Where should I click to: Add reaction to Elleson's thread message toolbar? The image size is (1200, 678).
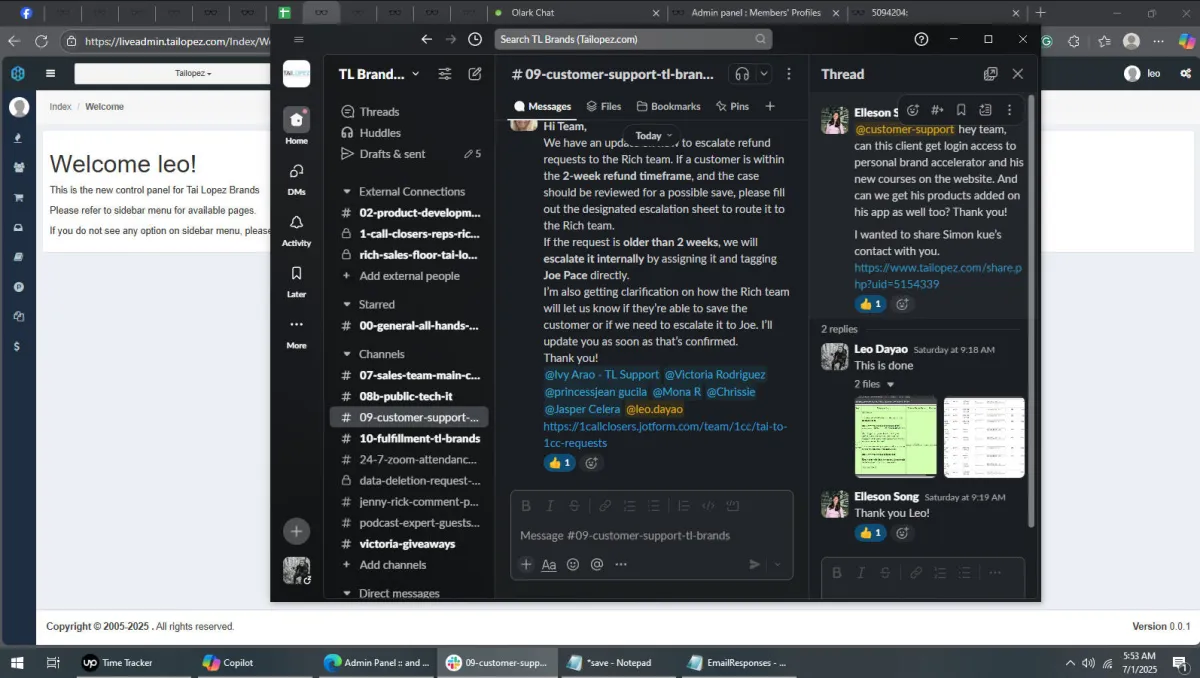pyautogui.click(x=913, y=110)
